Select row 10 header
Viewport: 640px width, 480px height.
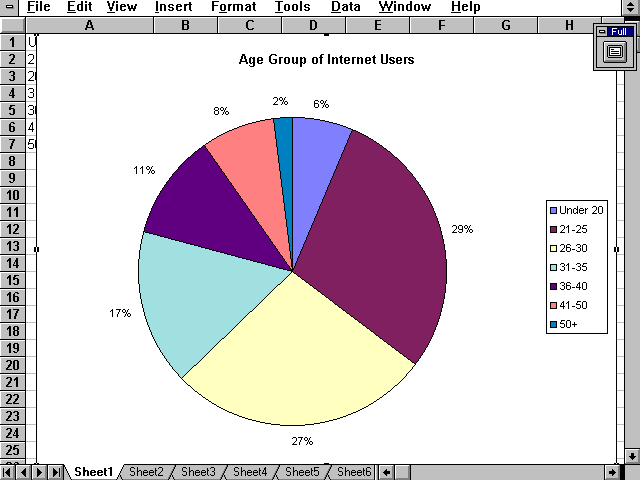(x=12, y=194)
